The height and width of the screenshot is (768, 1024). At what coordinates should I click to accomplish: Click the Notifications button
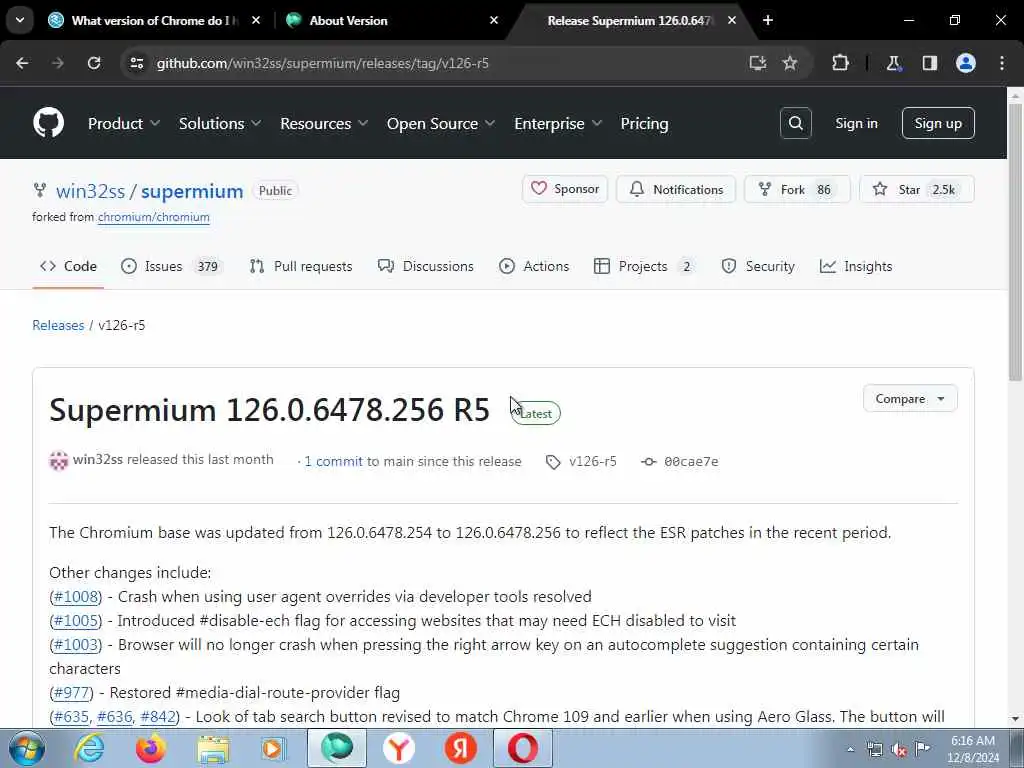pyautogui.click(x=676, y=189)
